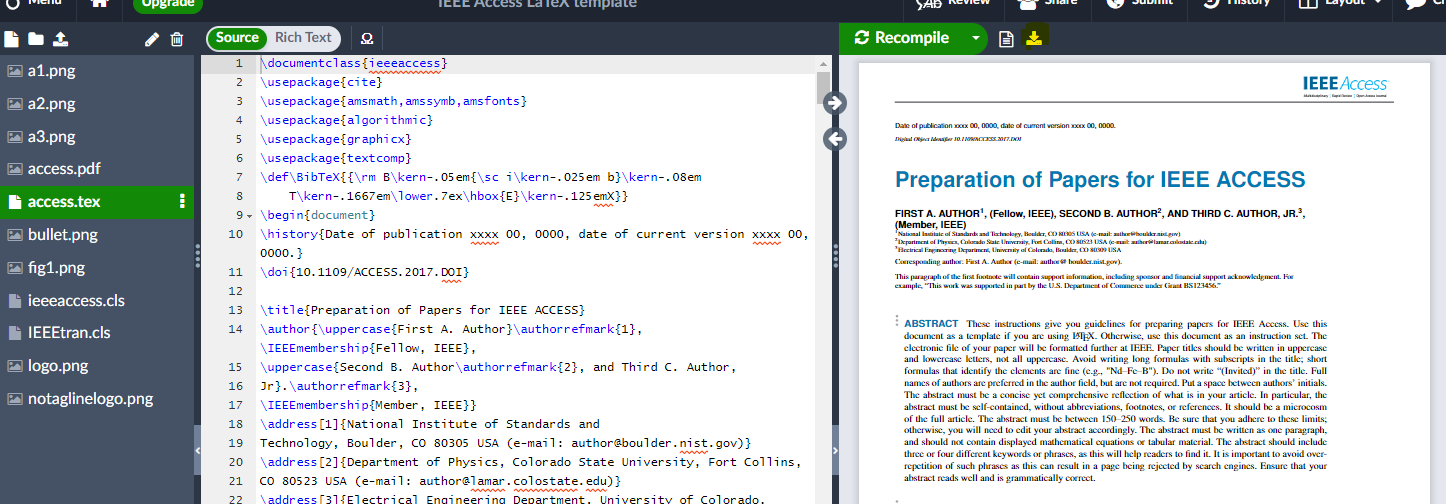The image size is (1446, 504).
Task: Click the \usepackage{algorithmic} line
Action: pos(346,120)
